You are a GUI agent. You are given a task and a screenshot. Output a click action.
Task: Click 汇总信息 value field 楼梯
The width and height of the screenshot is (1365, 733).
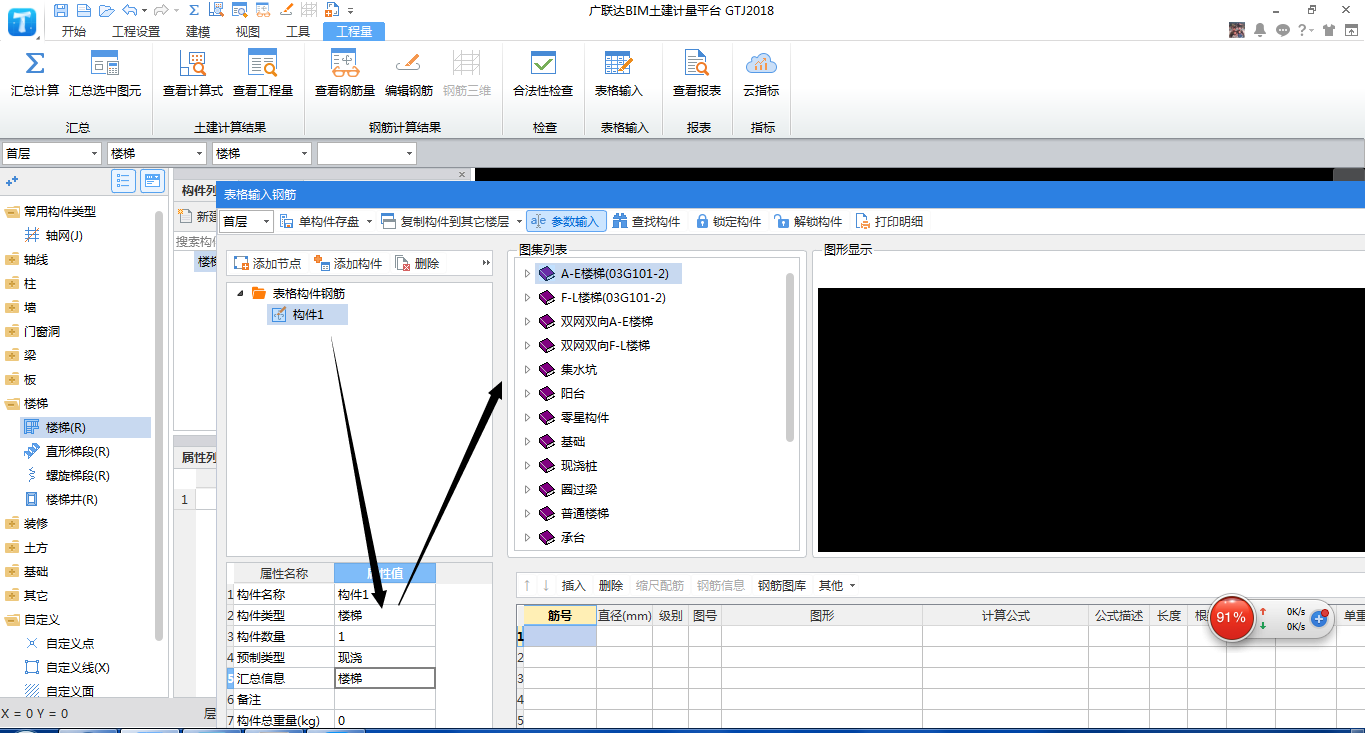pos(385,678)
